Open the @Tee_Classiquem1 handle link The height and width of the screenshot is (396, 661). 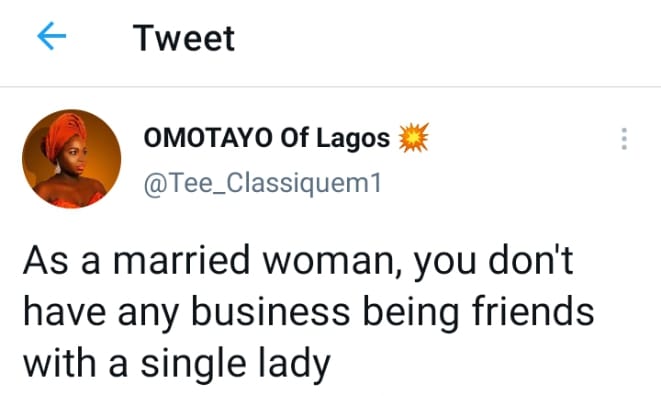point(262,183)
